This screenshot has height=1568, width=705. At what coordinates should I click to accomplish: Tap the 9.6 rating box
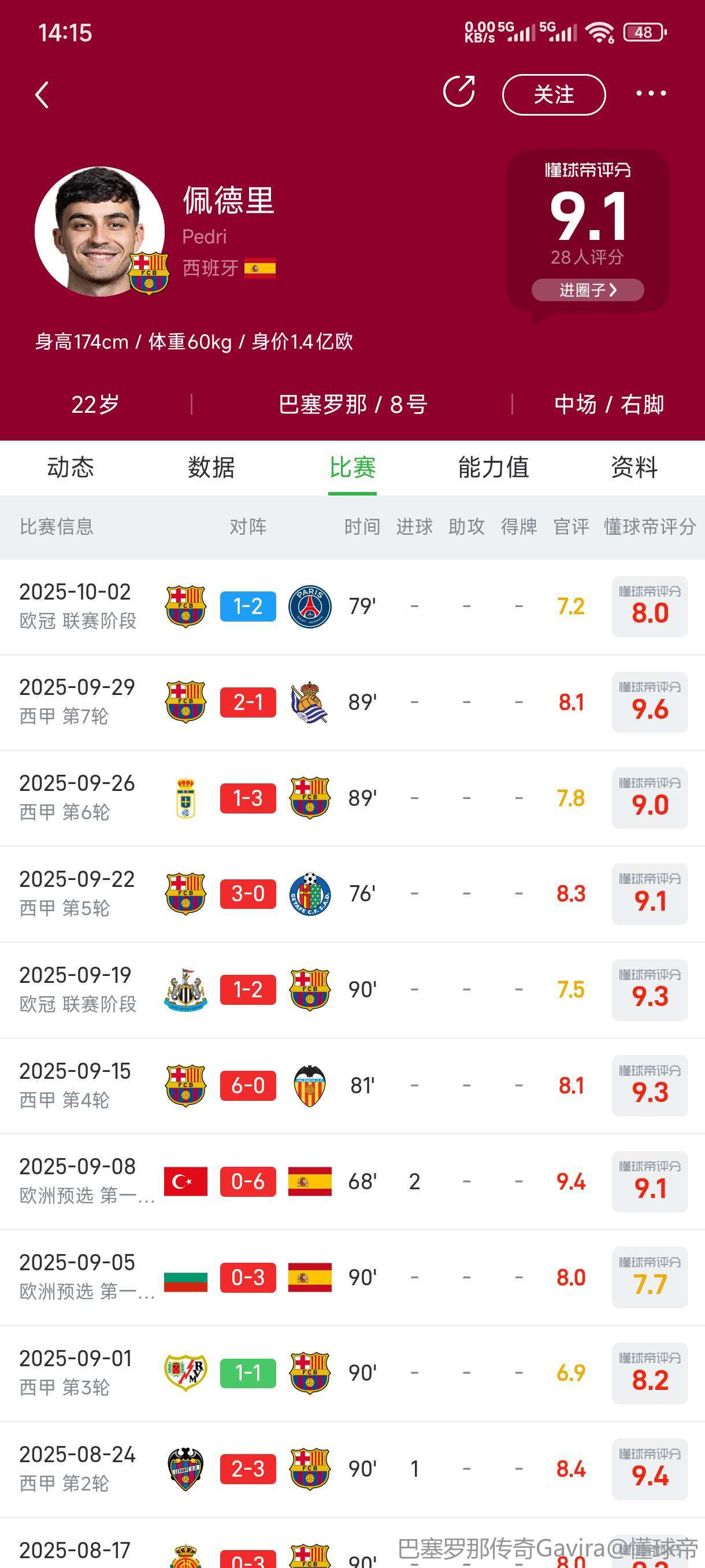pos(650,702)
